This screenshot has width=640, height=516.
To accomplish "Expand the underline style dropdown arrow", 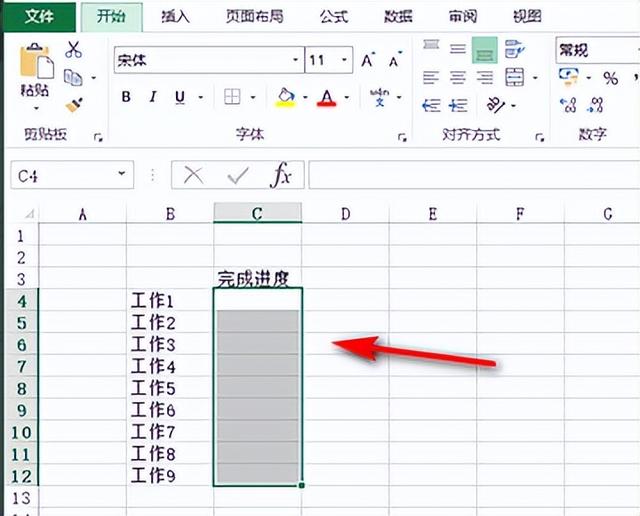I will [201, 97].
